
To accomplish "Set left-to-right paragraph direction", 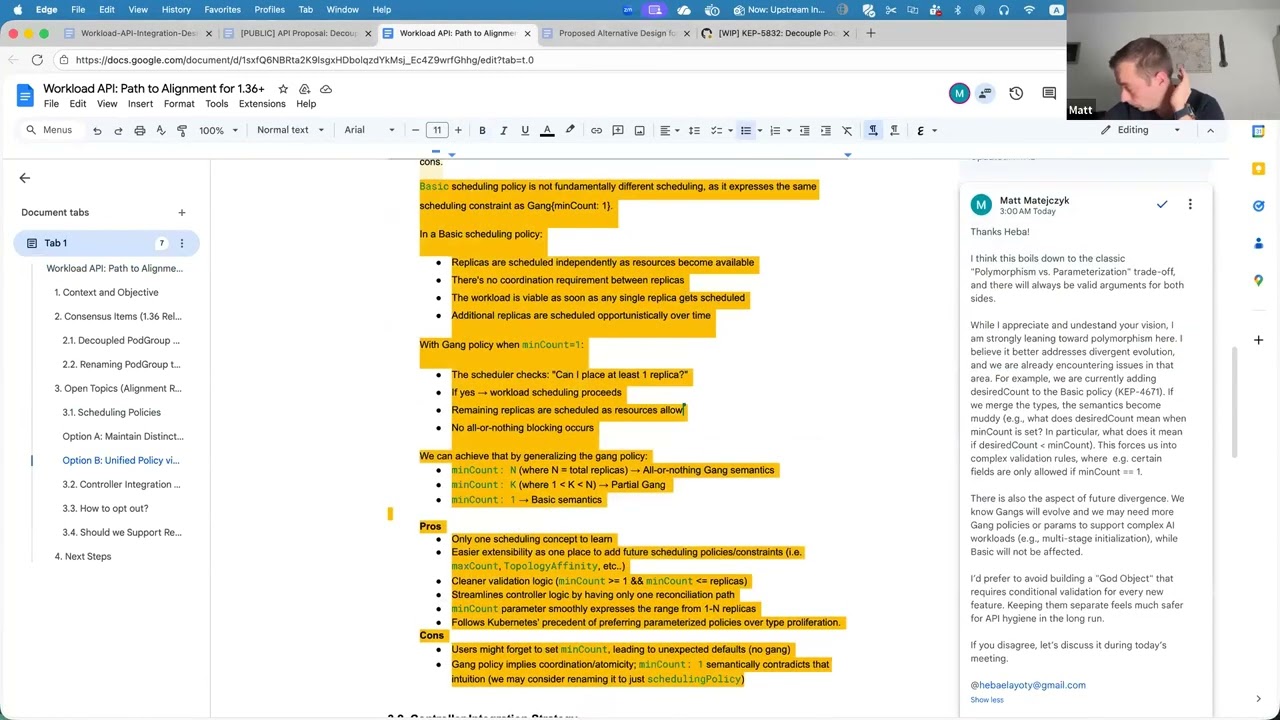I will 873,130.
